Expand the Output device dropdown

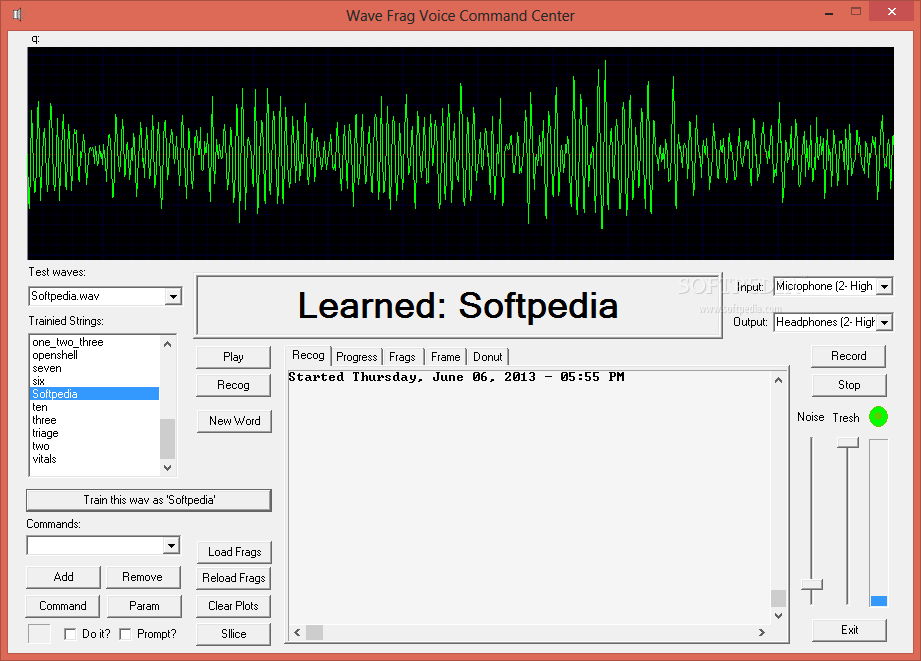click(884, 322)
